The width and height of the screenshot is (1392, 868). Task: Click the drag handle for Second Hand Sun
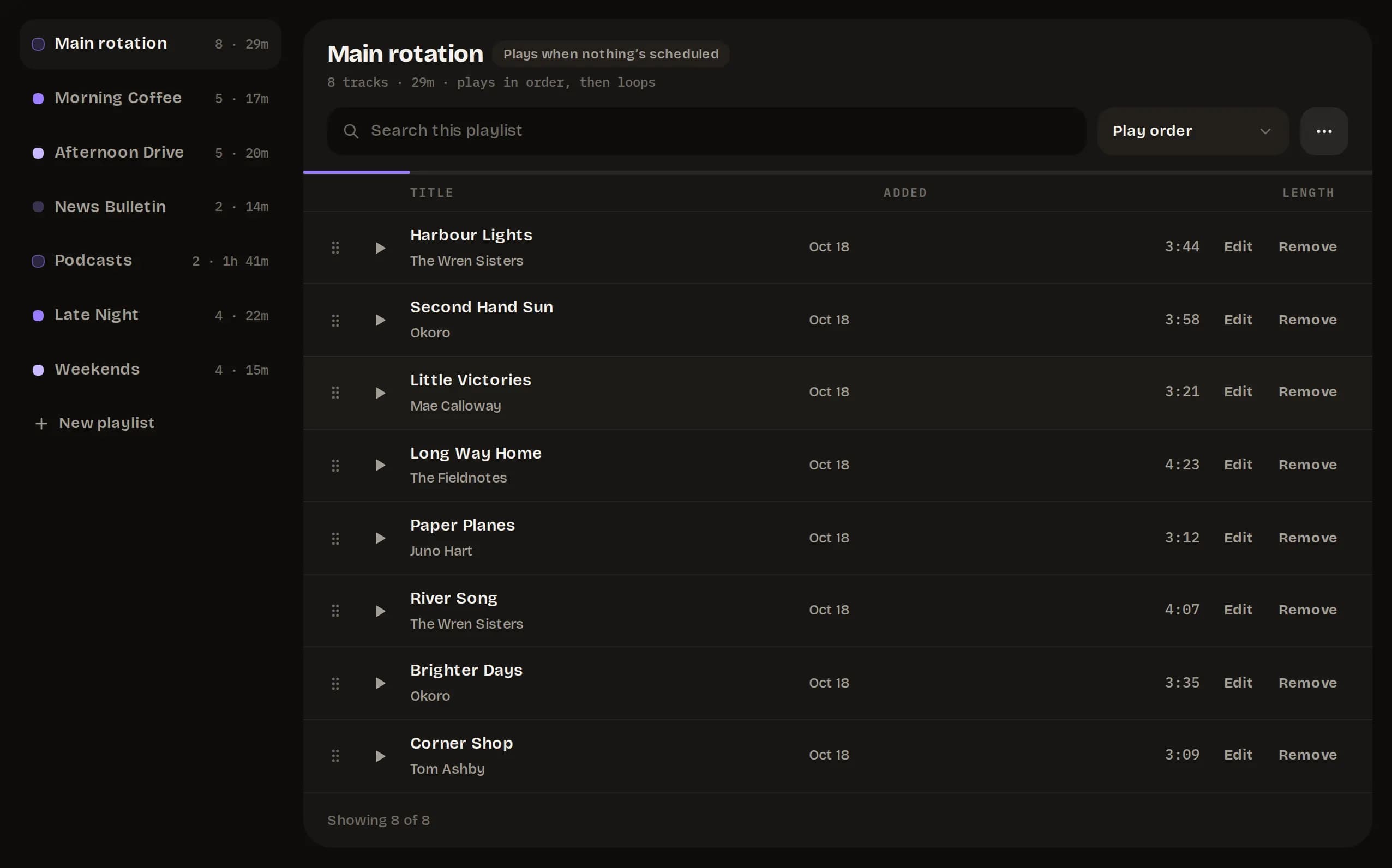pyautogui.click(x=335, y=321)
